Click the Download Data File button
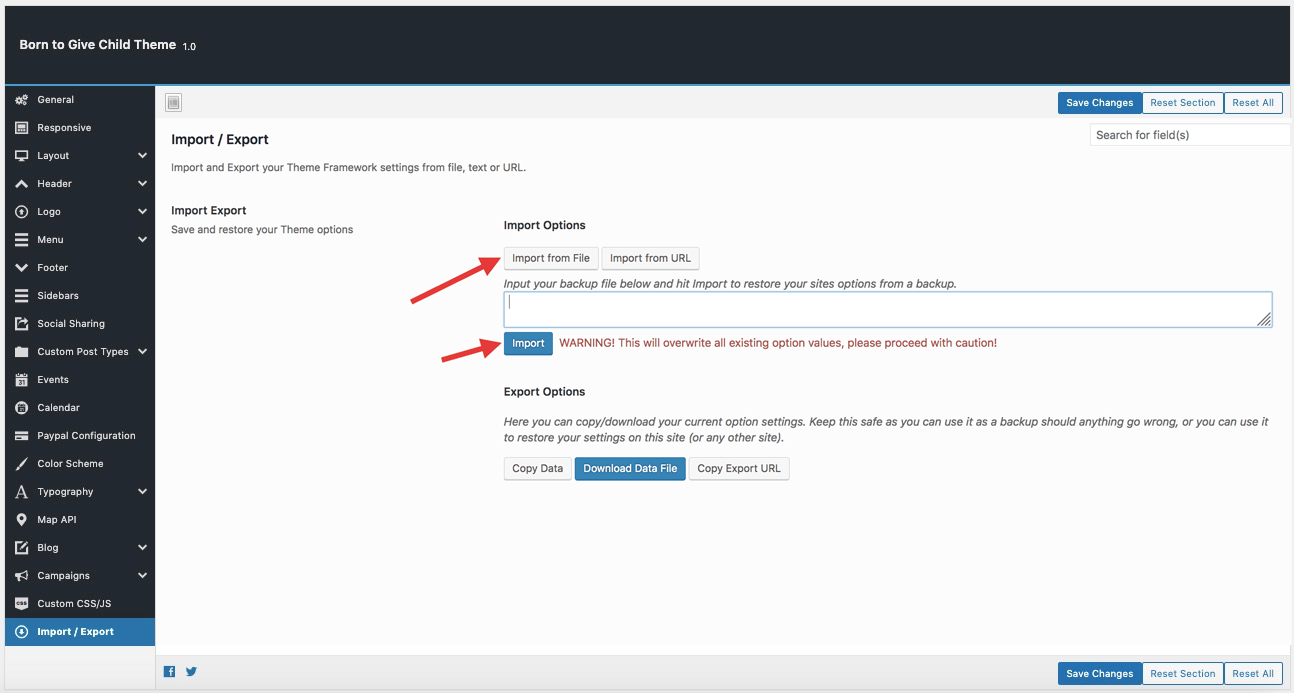1294x693 pixels. (630, 468)
